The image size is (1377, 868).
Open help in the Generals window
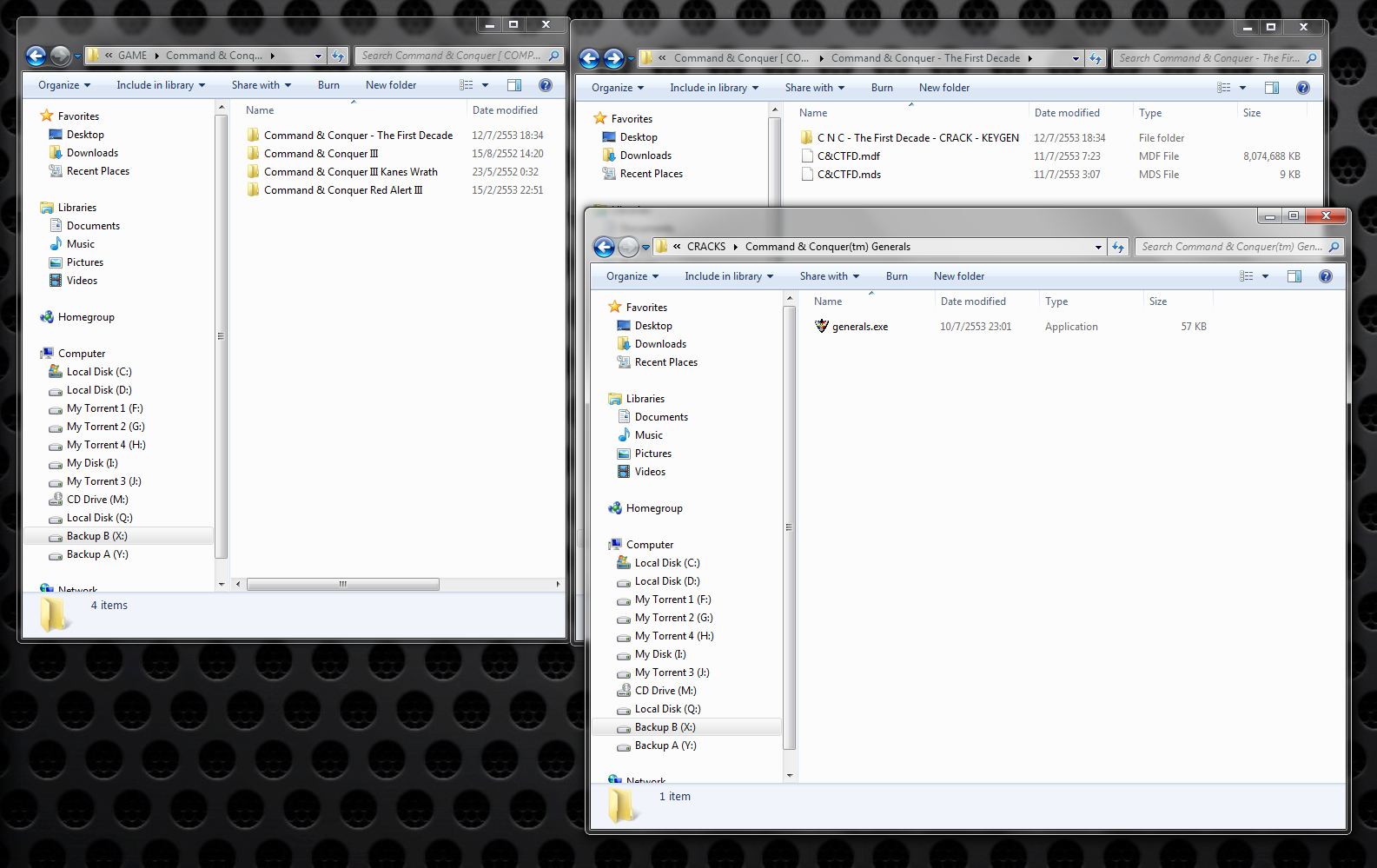pyautogui.click(x=1326, y=276)
